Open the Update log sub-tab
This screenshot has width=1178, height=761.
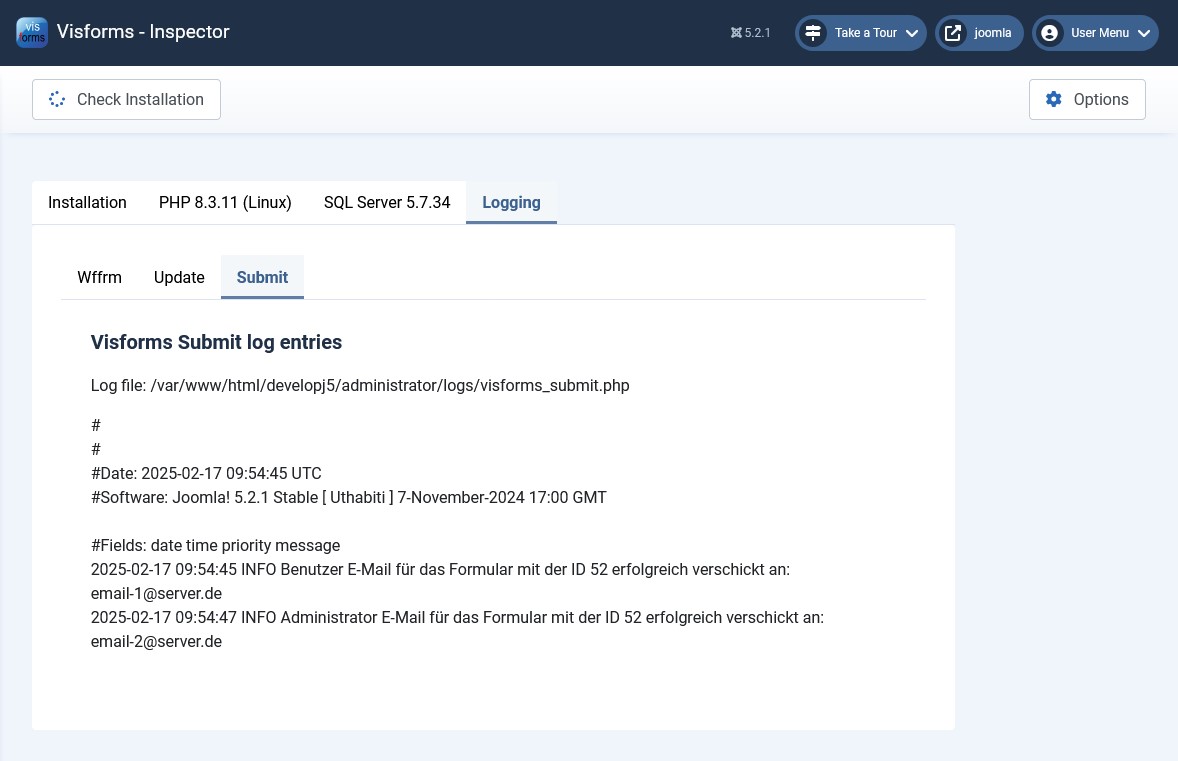tap(179, 277)
